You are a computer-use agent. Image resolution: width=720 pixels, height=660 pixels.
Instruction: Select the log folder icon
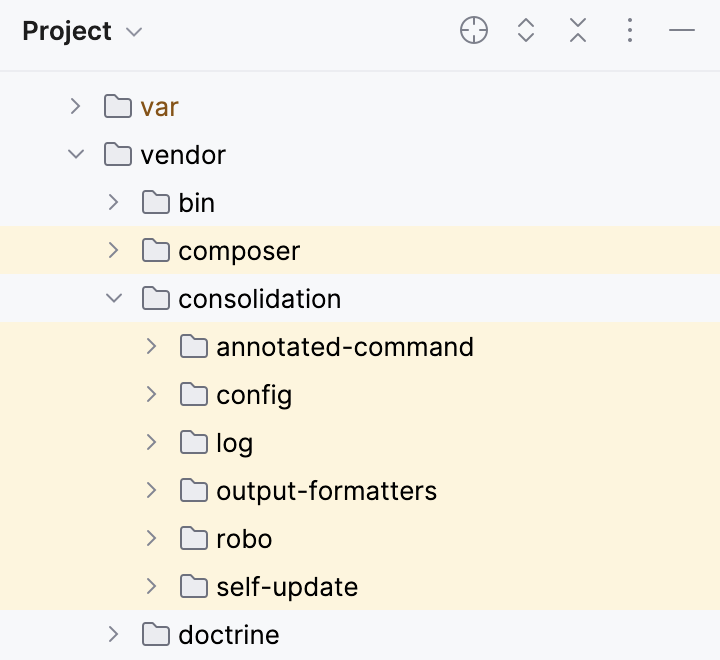(194, 443)
